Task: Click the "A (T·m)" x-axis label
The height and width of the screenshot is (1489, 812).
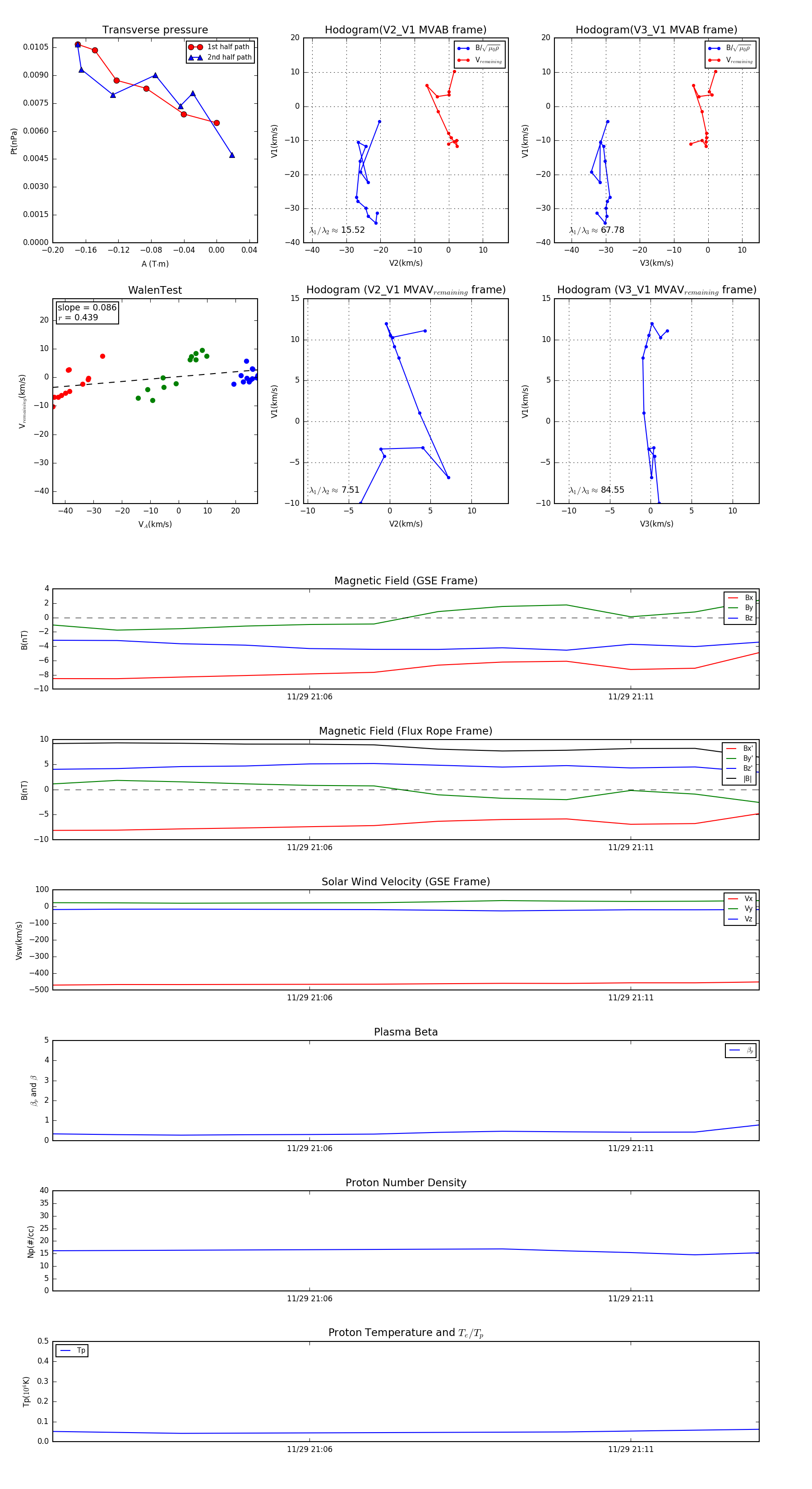Action: 155,264
